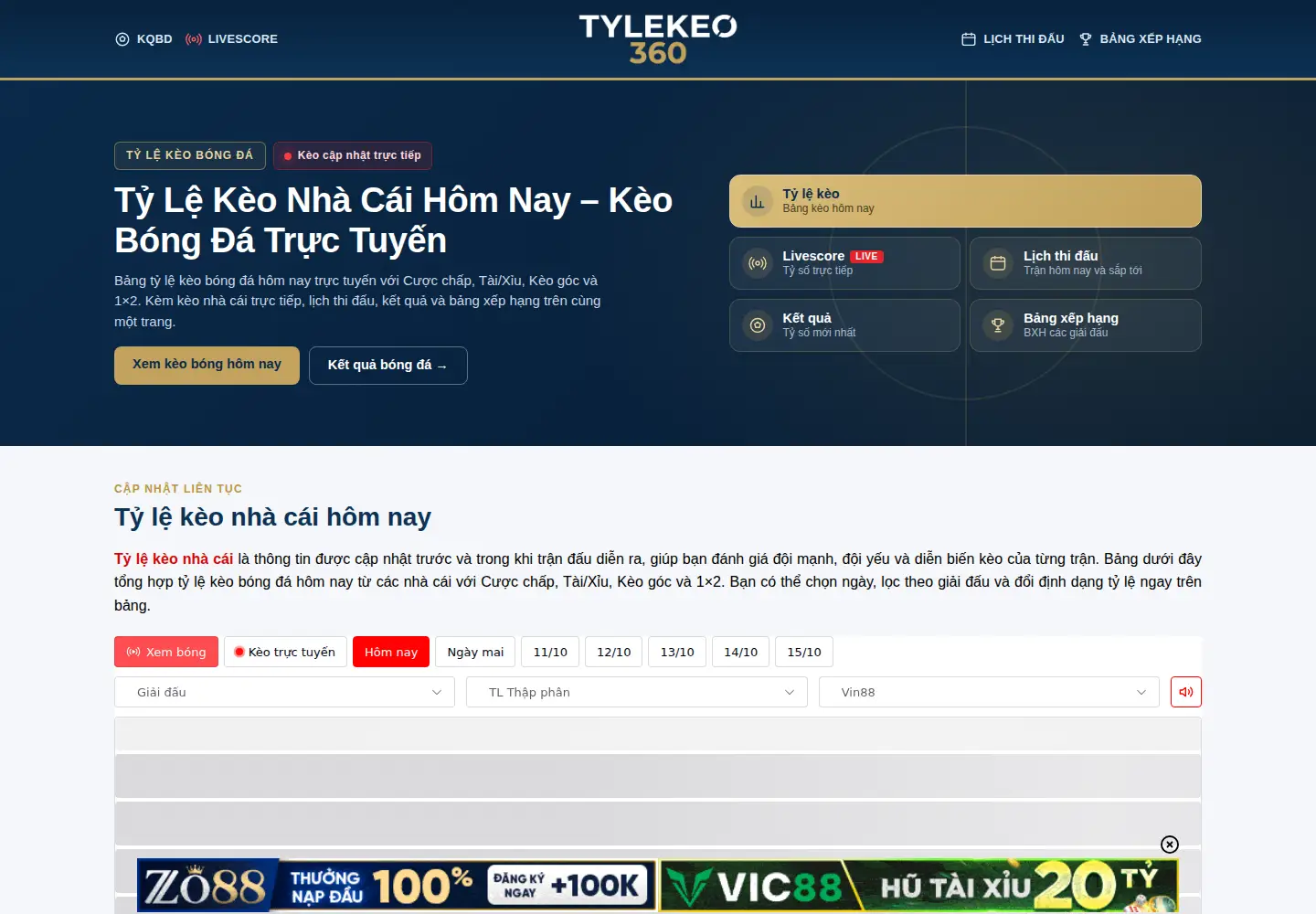Switch to the 14/10 date tab

[x=741, y=652]
